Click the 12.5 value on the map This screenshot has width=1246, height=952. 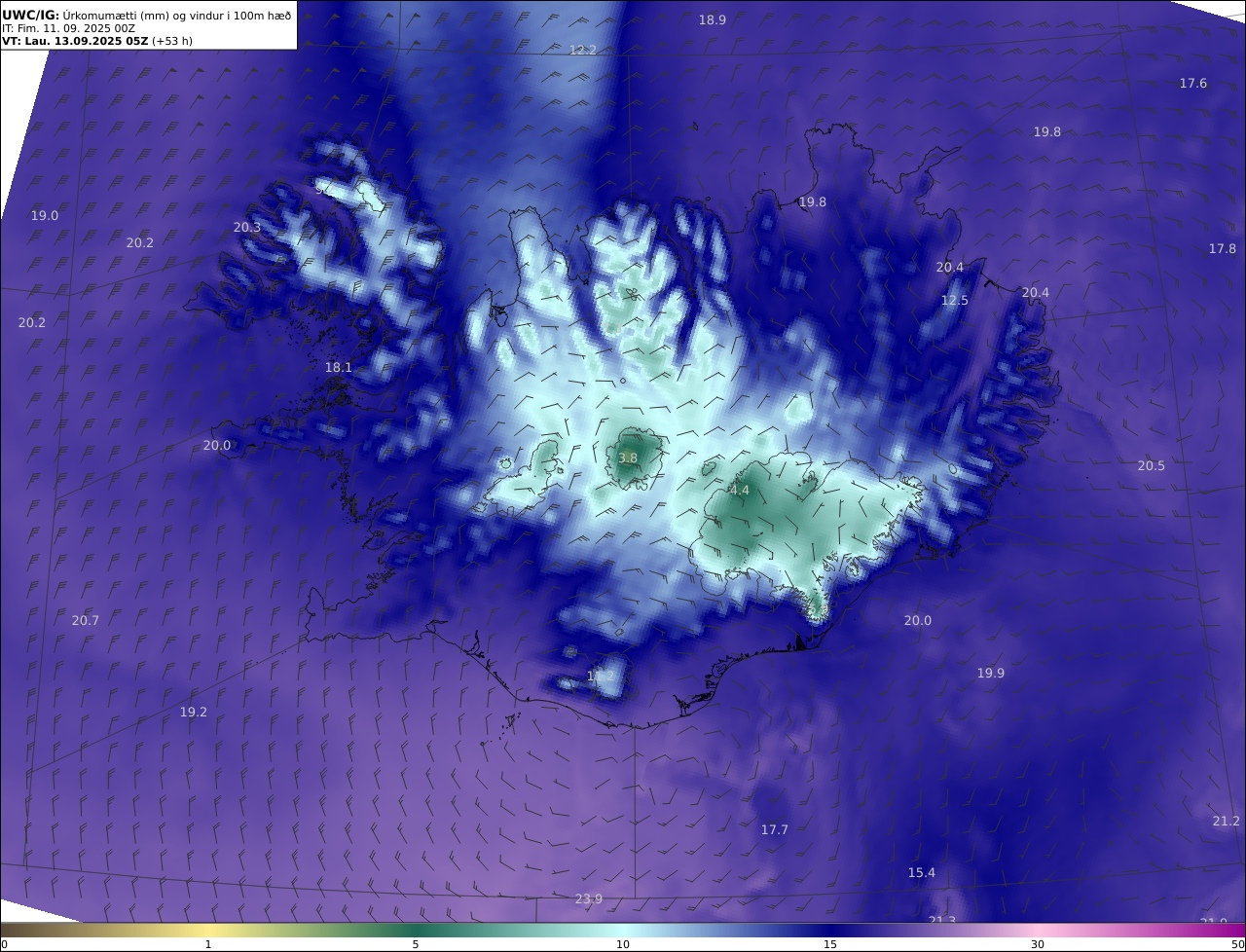point(955,301)
